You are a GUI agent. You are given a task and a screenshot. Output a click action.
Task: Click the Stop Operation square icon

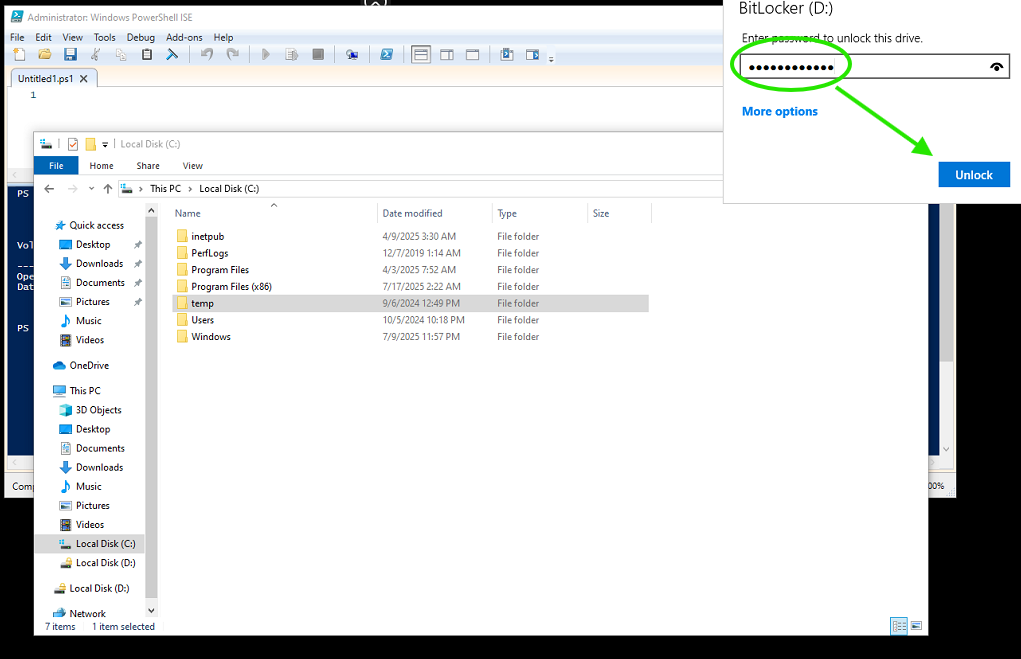click(318, 55)
